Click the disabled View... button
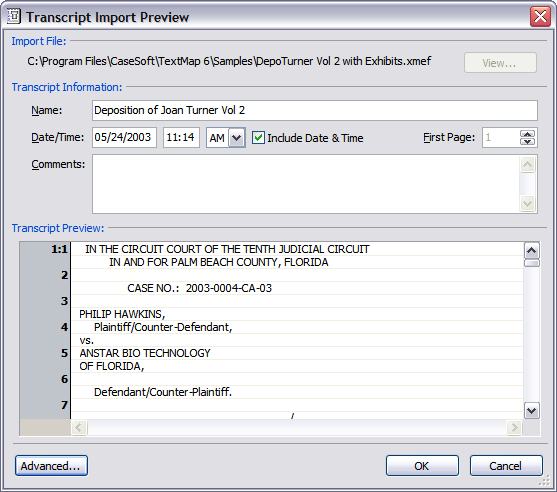Image resolution: width=557 pixels, height=492 pixels. coord(500,63)
